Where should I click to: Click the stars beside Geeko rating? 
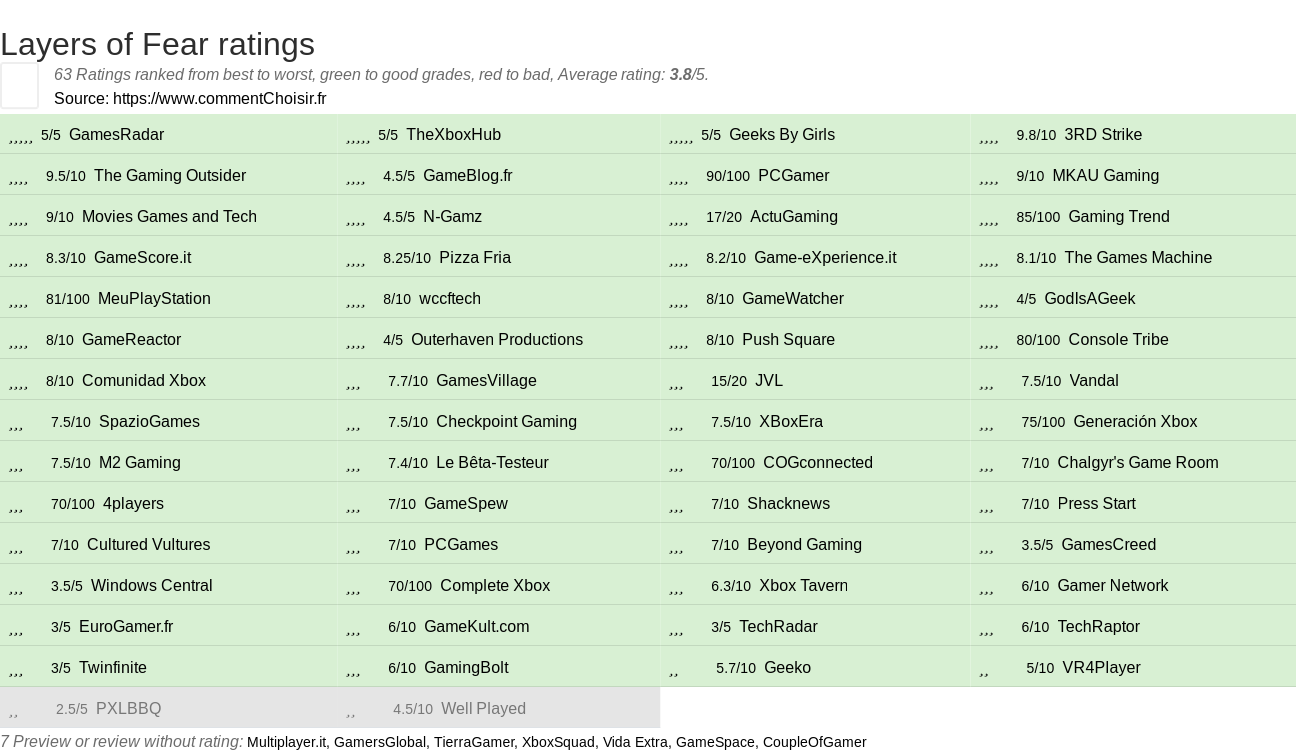pos(674,669)
